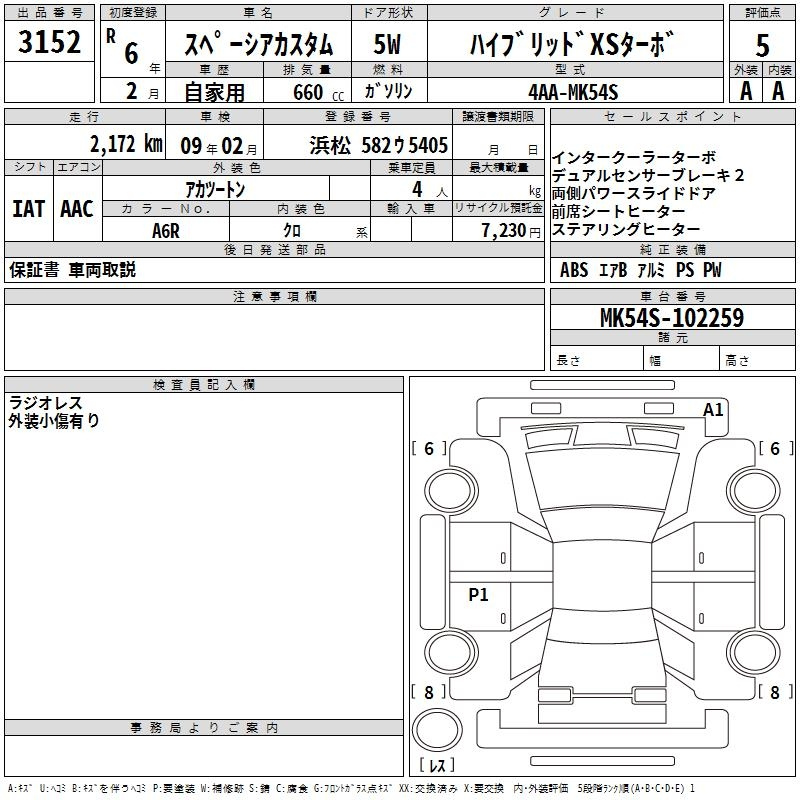The image size is (800, 800).
Task: Select the color number A6R field
Action: pos(166,231)
